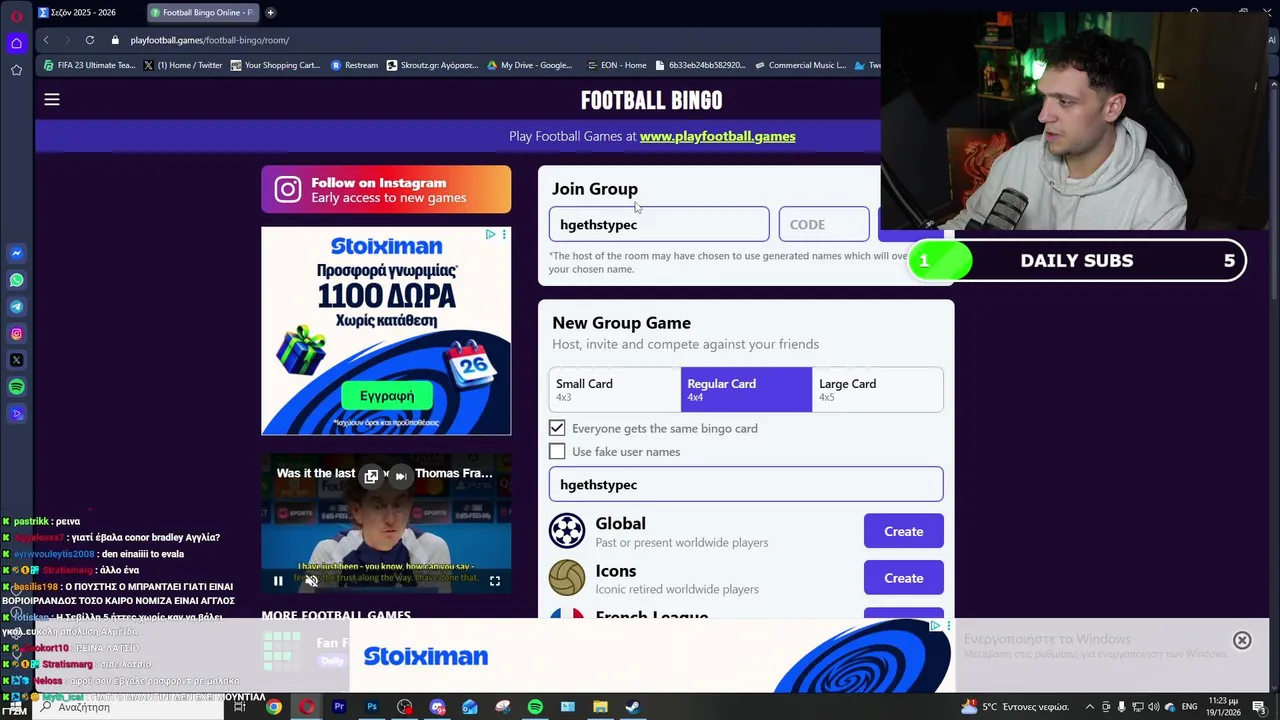This screenshot has width=1280, height=720.
Task: Click the www.playfootball.games link
Action: (717, 136)
